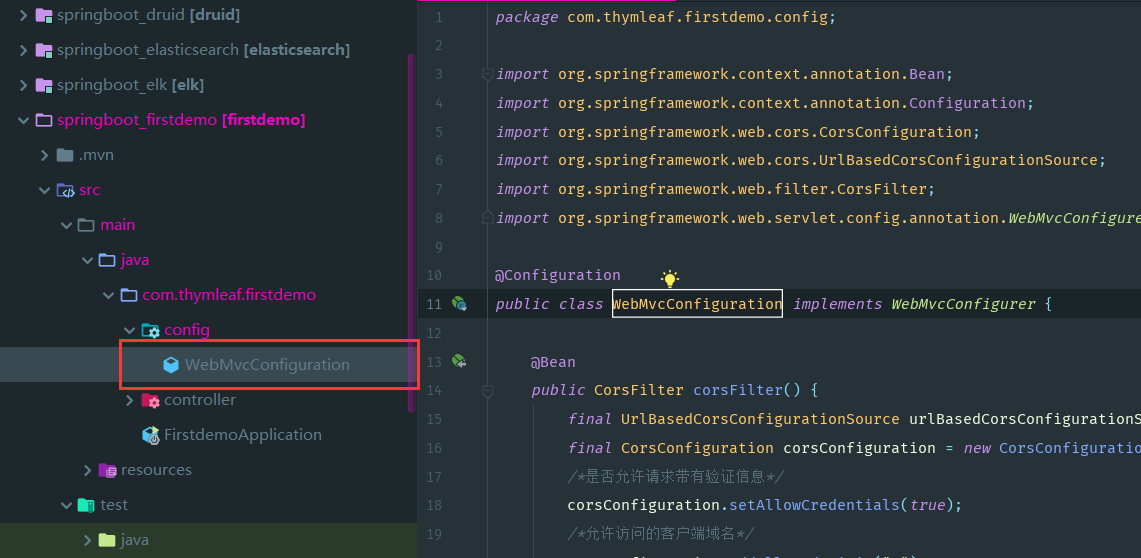
Task: Click the WebMvcConfiguration class icon
Action: 171,364
